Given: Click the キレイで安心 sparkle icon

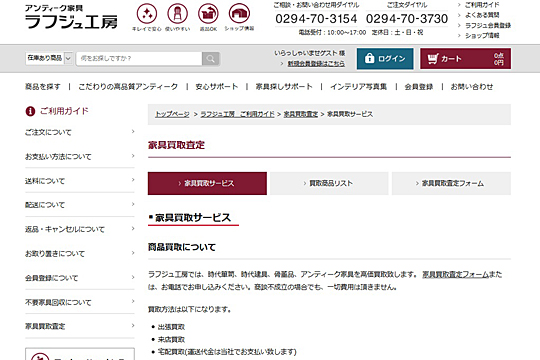Looking at the screenshot, I should [147, 14].
